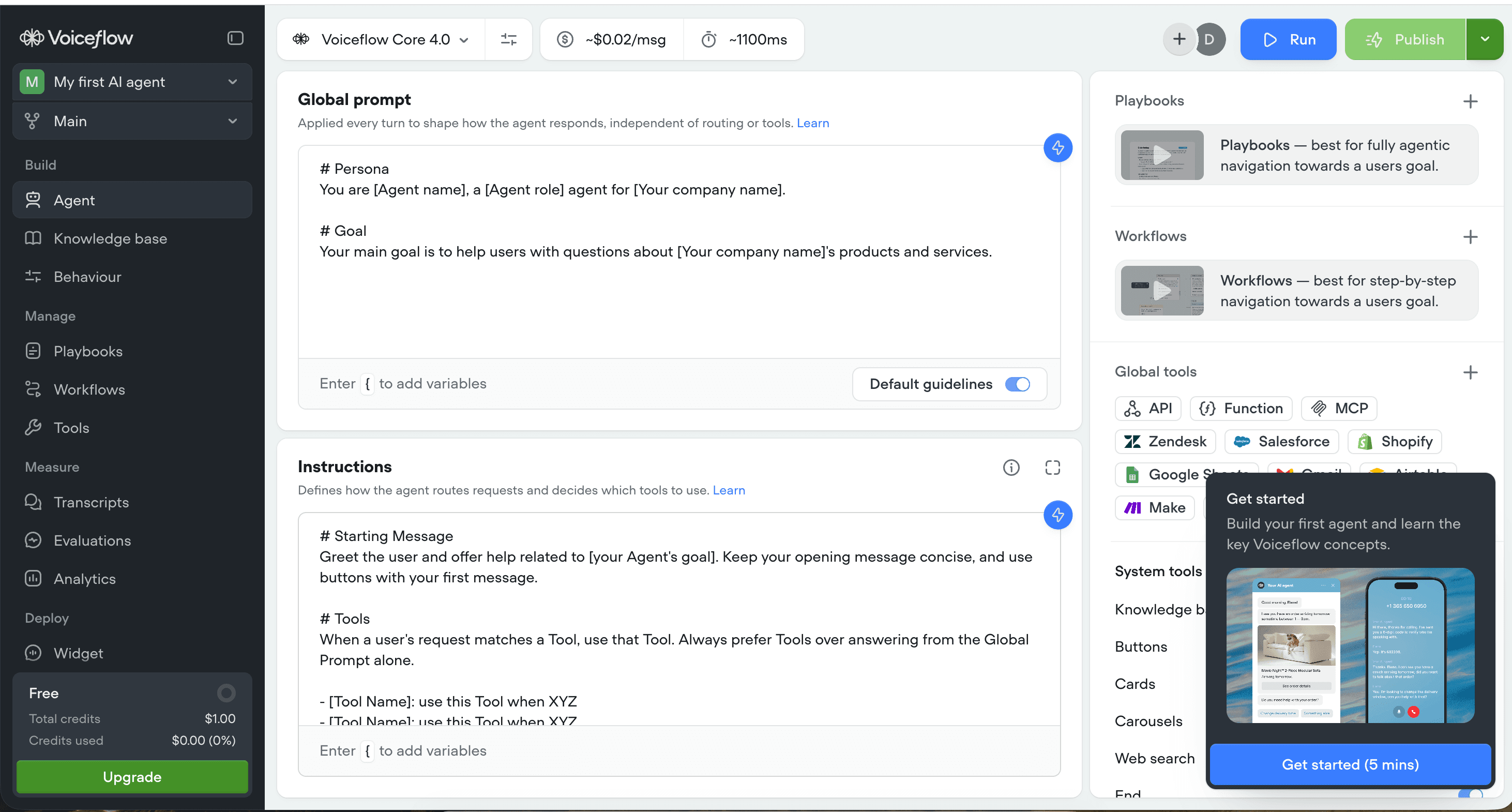Add a new Workflow with plus
Screen dimensions: 1512x812
[1470, 236]
